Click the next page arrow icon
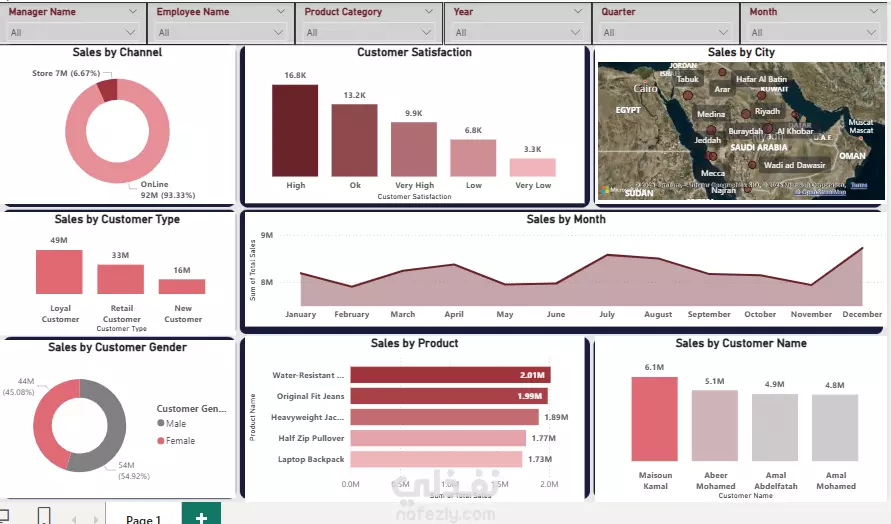This screenshot has height=524, width=891. click(x=95, y=519)
